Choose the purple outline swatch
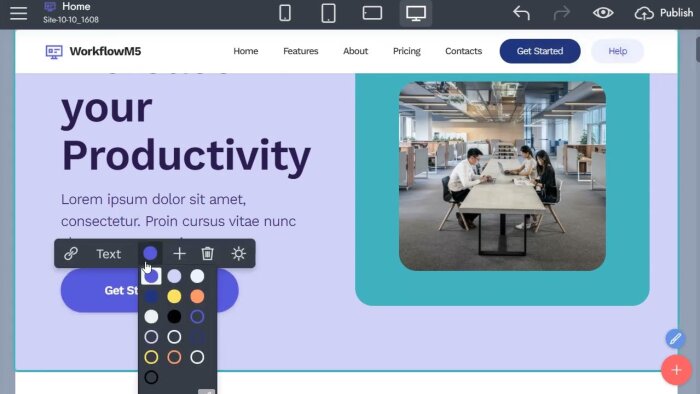 (197, 316)
